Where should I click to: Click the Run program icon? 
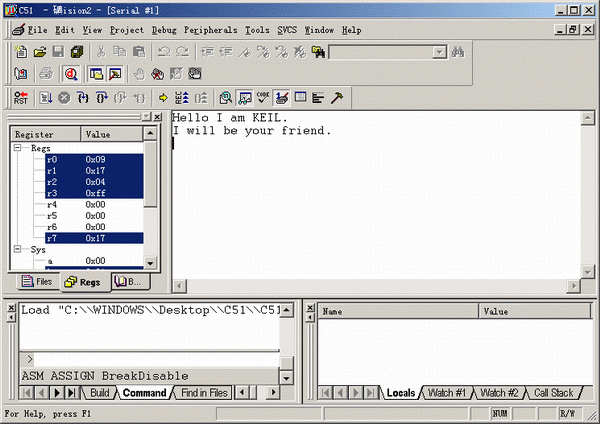[46, 98]
